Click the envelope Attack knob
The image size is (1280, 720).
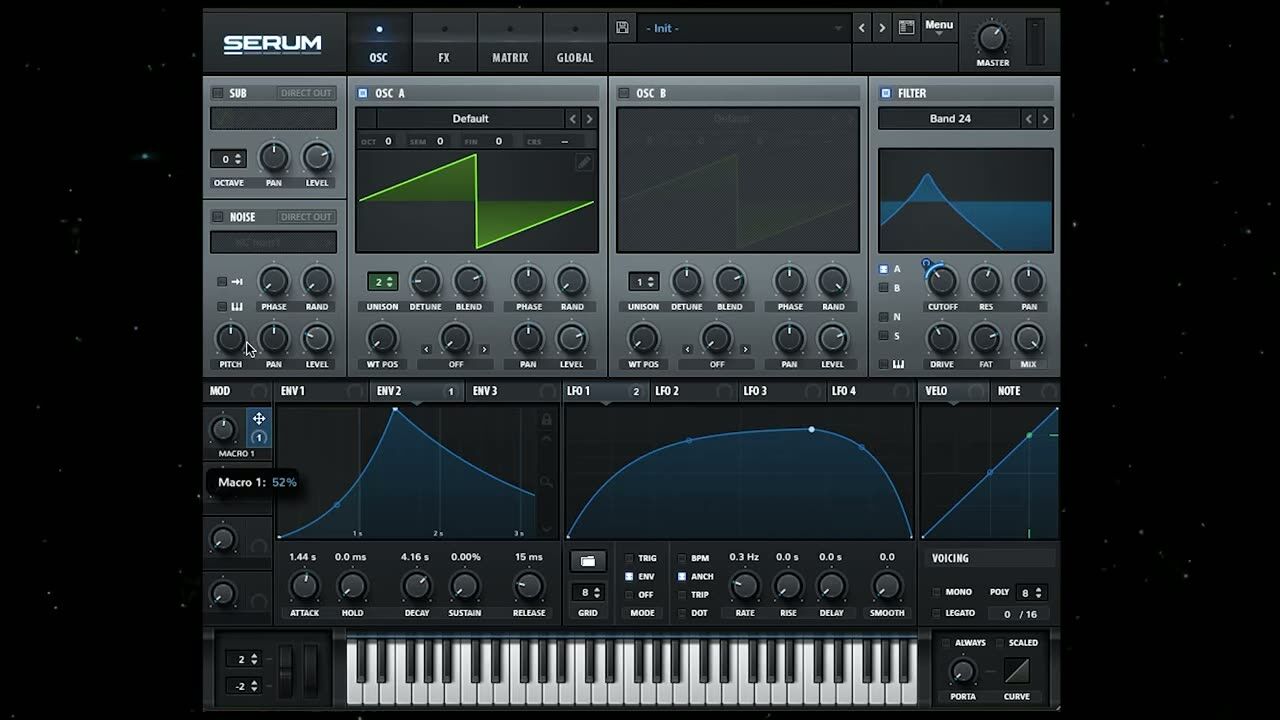(x=304, y=587)
